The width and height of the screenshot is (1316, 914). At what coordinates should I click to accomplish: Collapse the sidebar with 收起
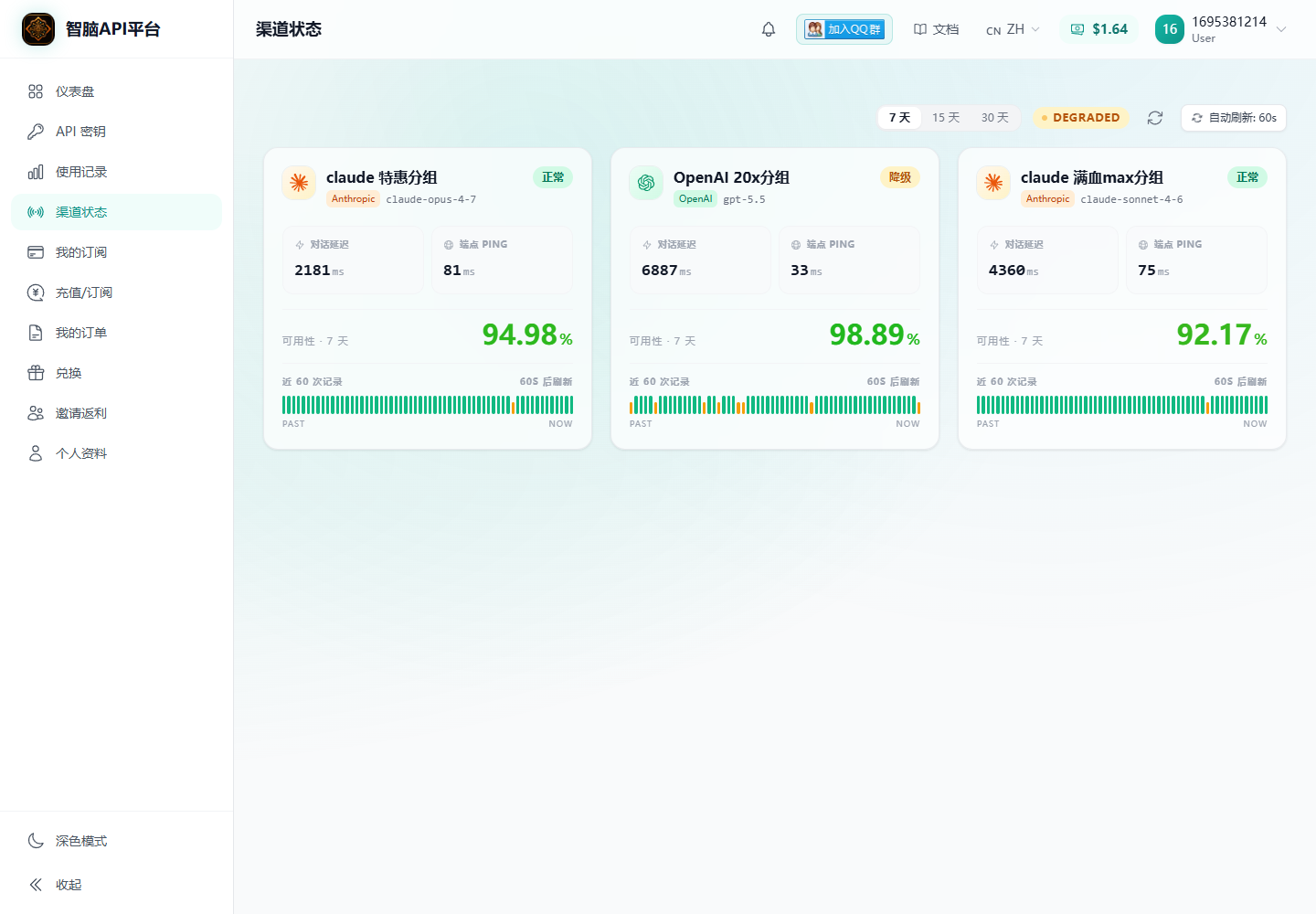(117, 885)
